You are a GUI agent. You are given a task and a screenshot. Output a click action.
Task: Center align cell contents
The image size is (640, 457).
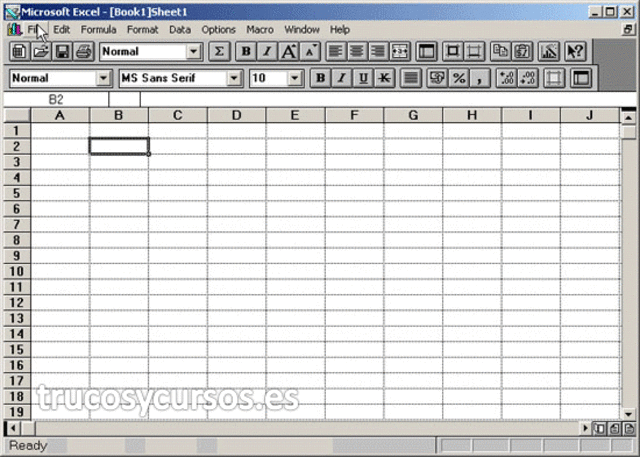pyautogui.click(x=357, y=52)
